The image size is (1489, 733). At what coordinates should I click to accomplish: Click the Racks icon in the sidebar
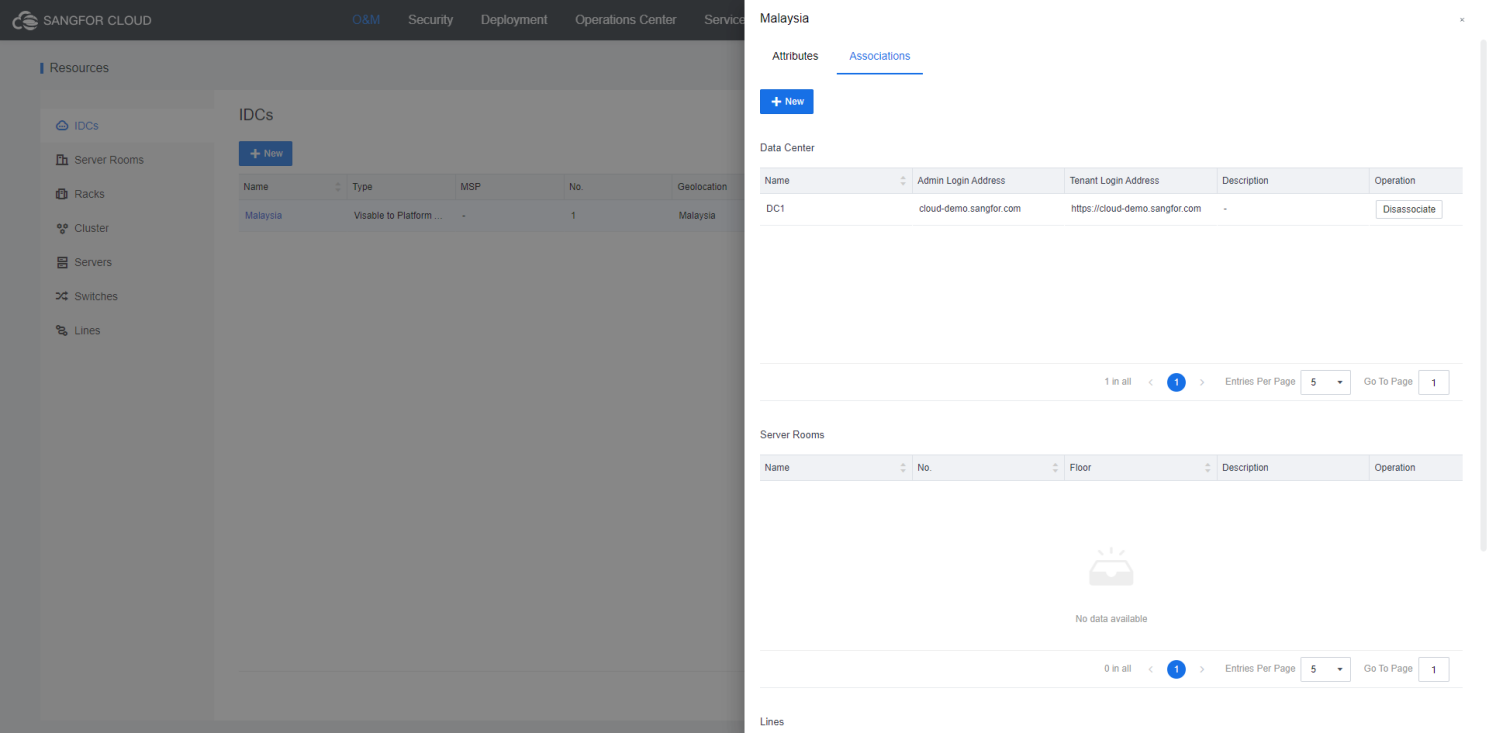[62, 194]
